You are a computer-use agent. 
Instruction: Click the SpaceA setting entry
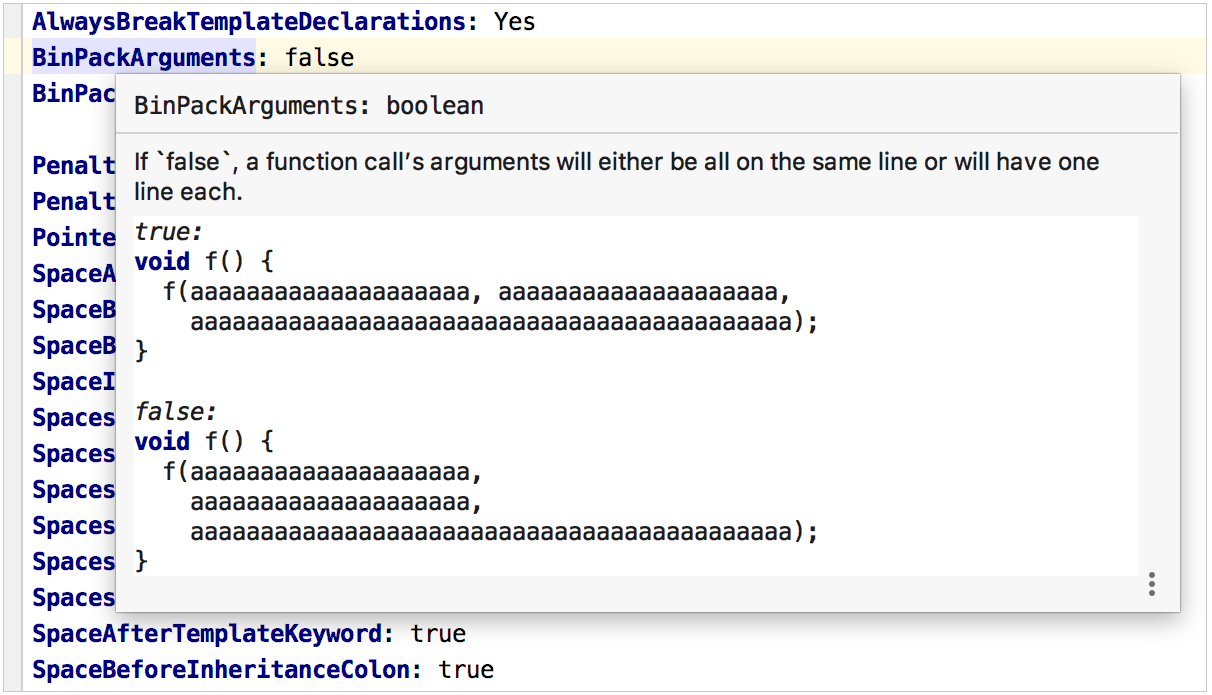[73, 273]
